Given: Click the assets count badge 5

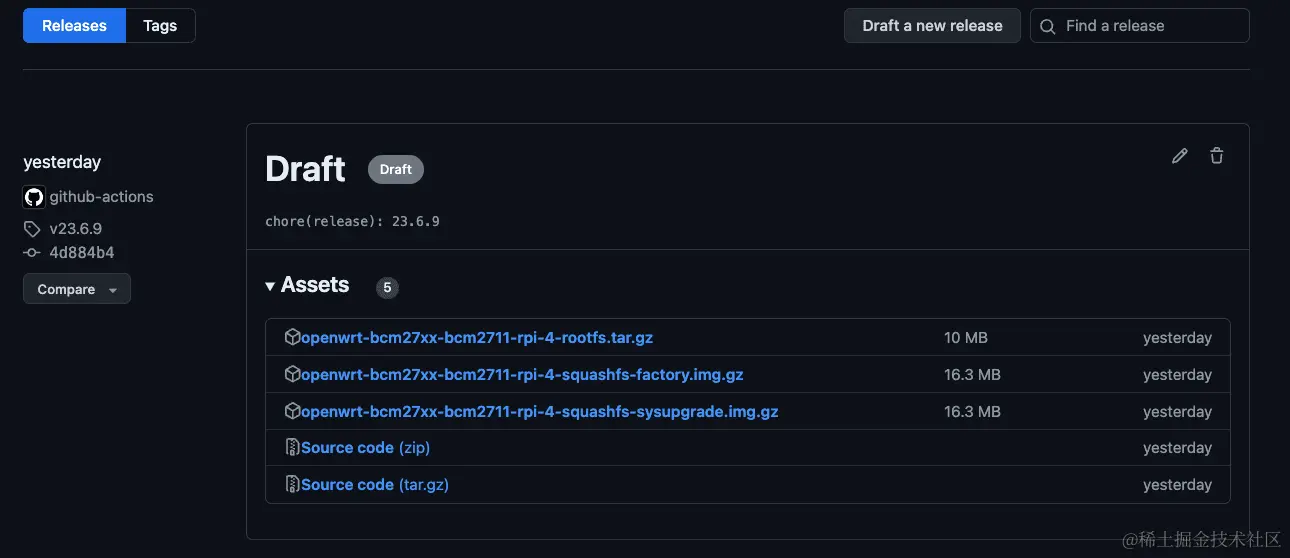Looking at the screenshot, I should pyautogui.click(x=387, y=288).
